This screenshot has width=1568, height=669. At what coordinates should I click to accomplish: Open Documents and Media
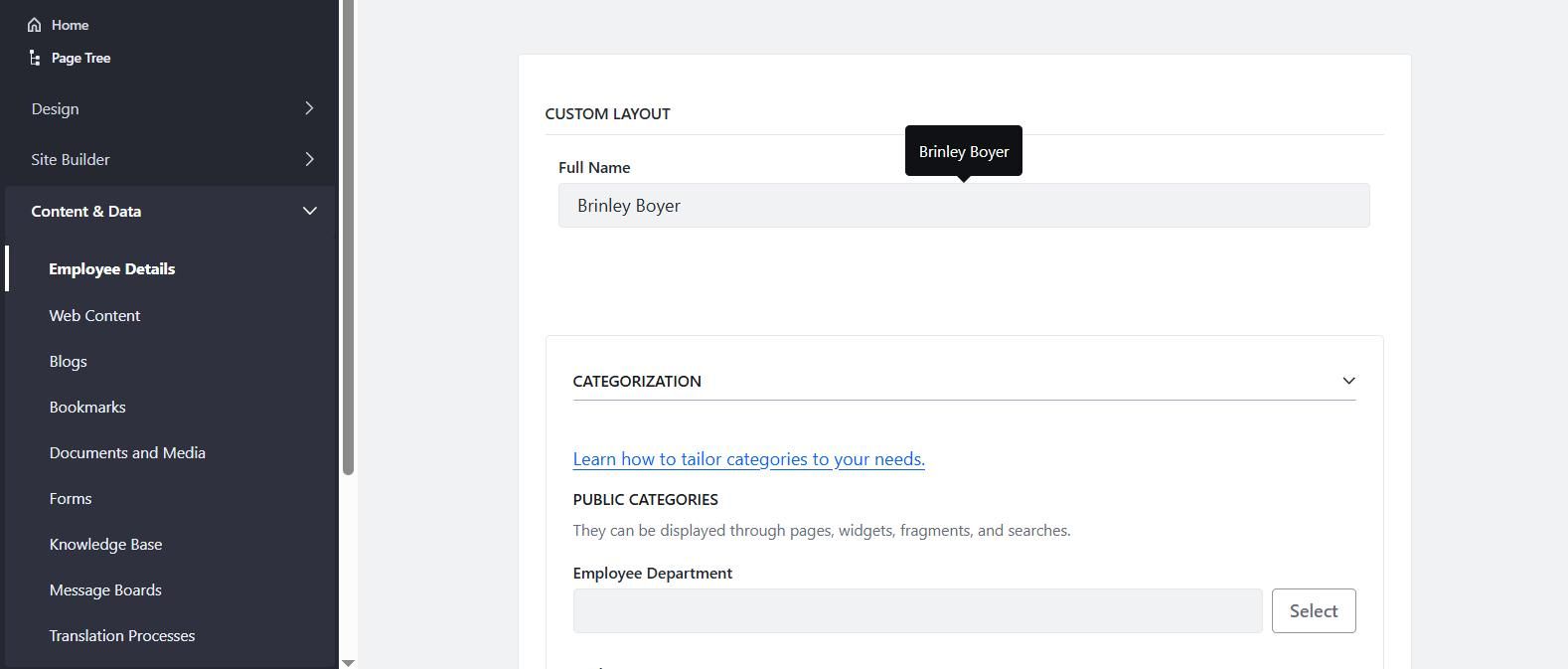[x=127, y=452]
